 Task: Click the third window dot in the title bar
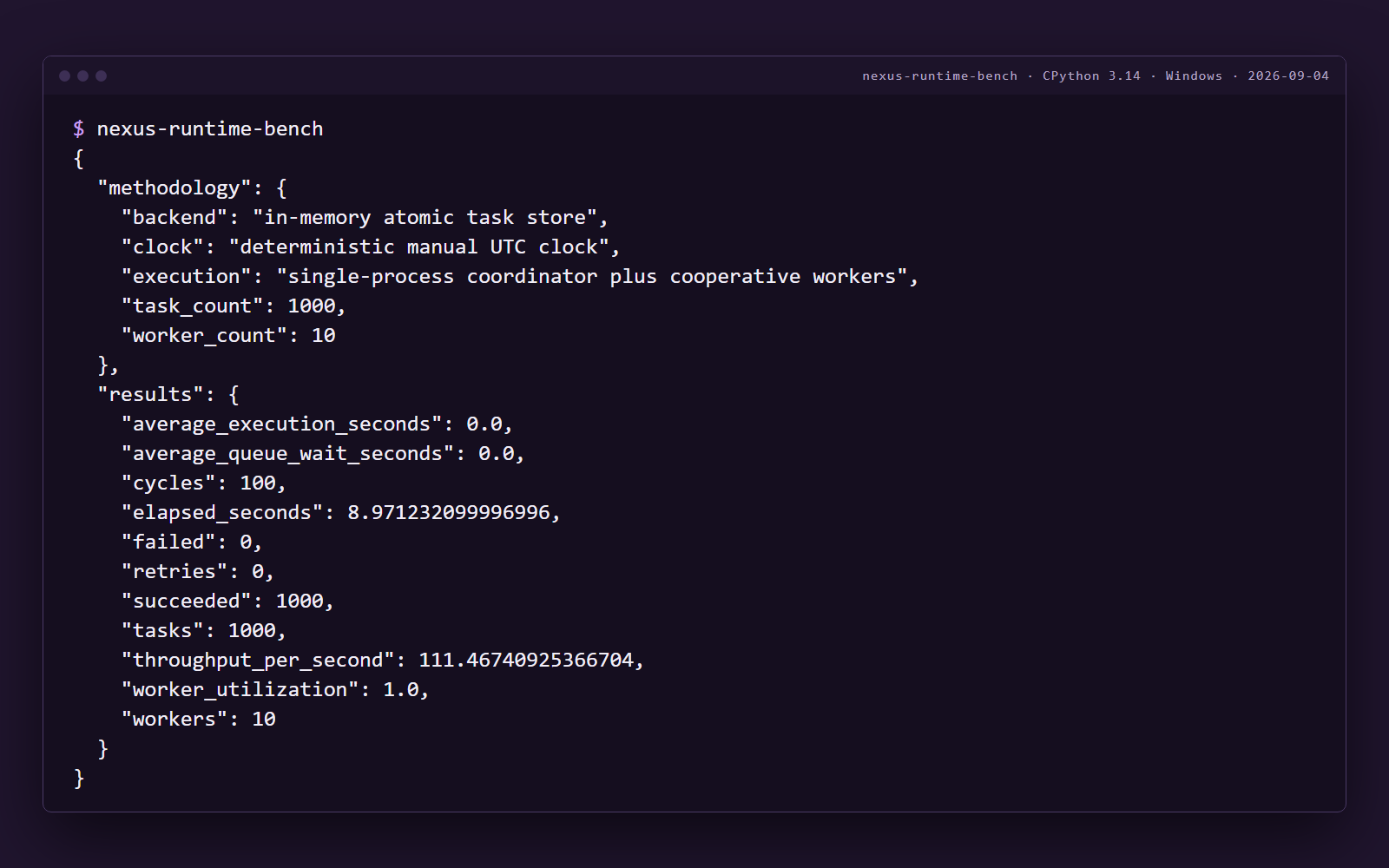(101, 76)
